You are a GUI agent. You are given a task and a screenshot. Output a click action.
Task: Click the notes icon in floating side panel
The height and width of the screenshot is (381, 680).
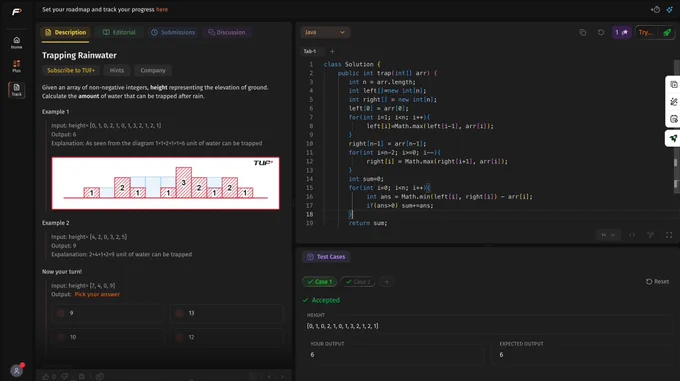673,119
